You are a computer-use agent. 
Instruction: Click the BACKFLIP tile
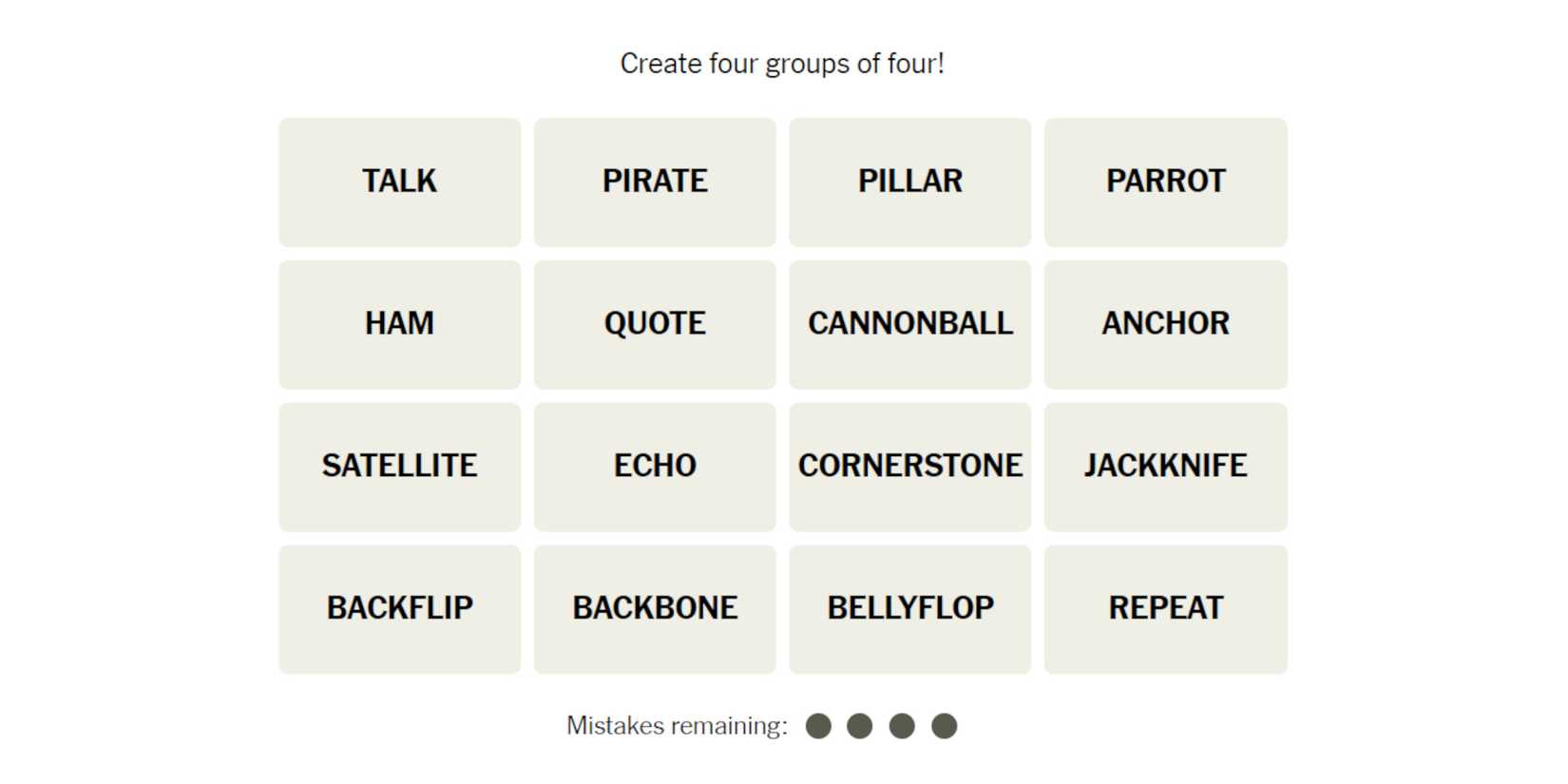399,609
